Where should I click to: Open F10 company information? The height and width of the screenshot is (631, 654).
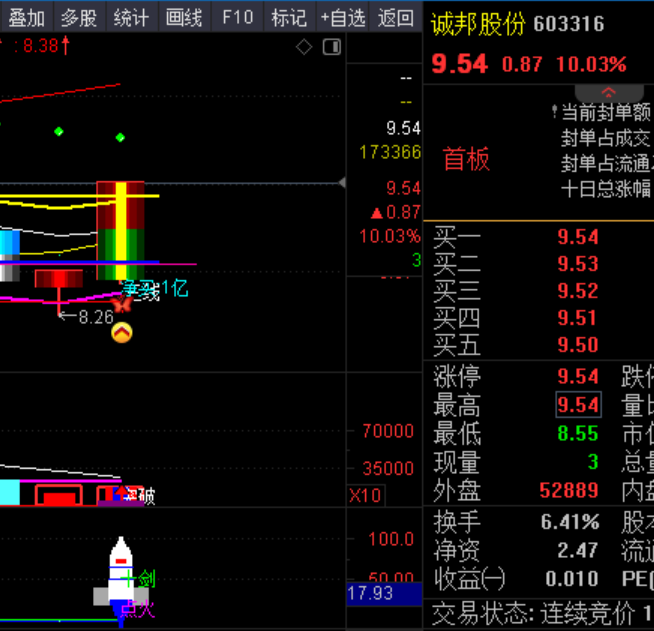[x=237, y=18]
